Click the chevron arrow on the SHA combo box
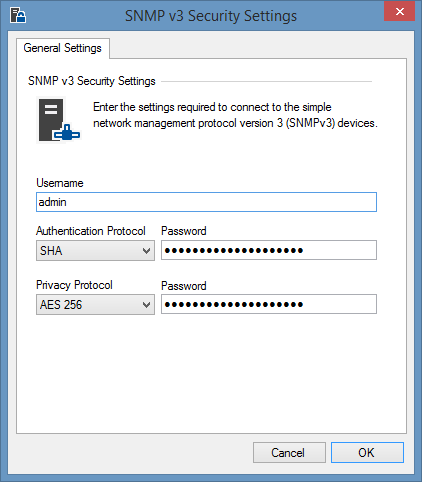The image size is (422, 482). 146,251
